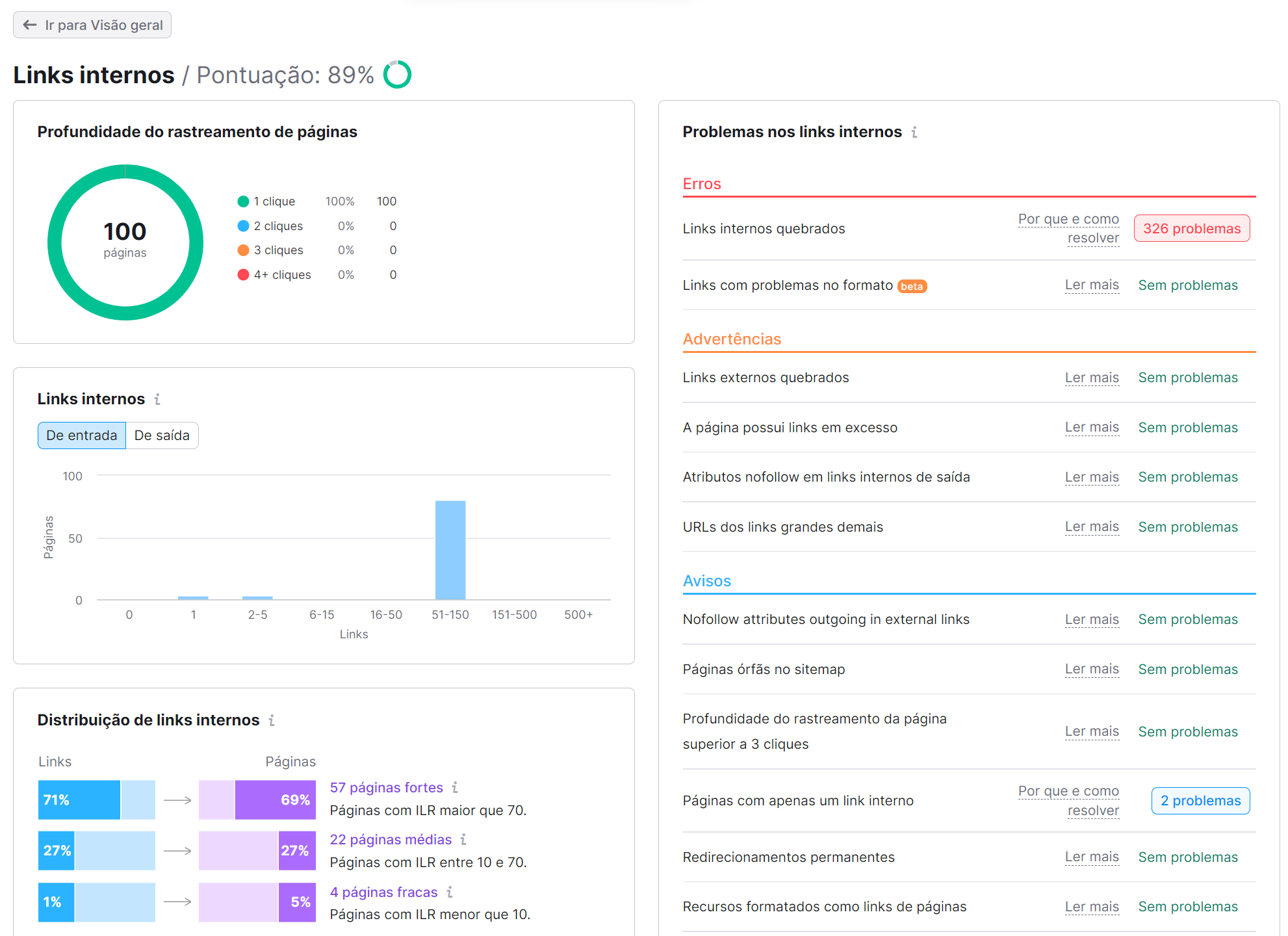Click the back arrow icon on "Ir para Visão geral"
The image size is (1288, 936).
pyautogui.click(x=29, y=25)
